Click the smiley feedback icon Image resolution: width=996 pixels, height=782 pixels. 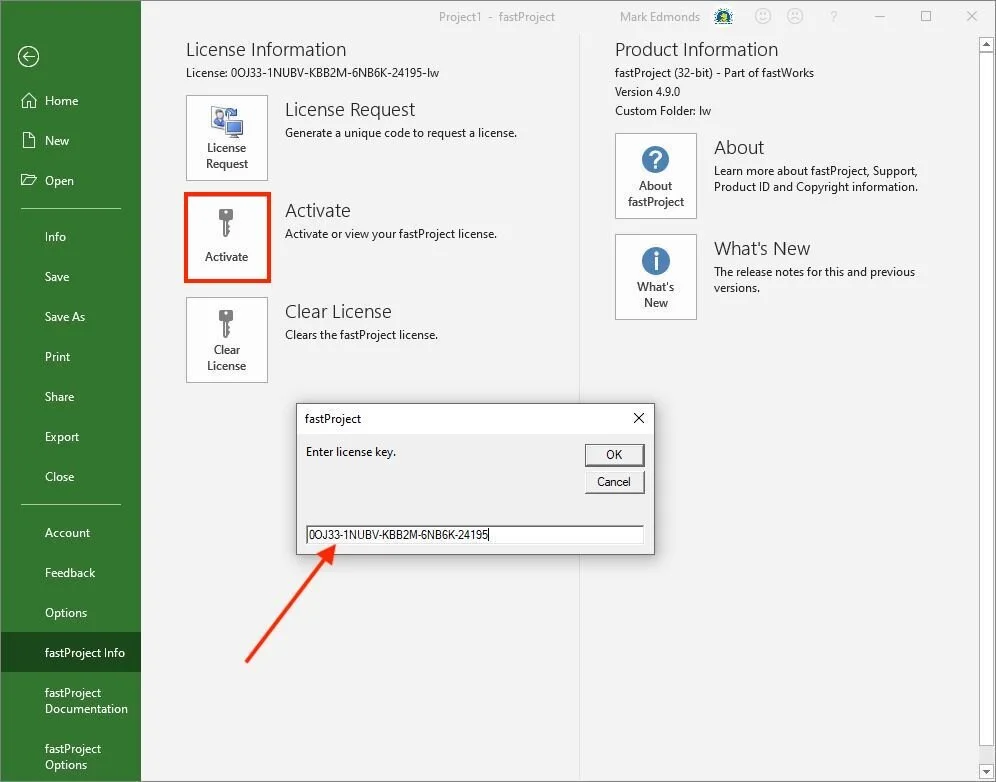(763, 17)
